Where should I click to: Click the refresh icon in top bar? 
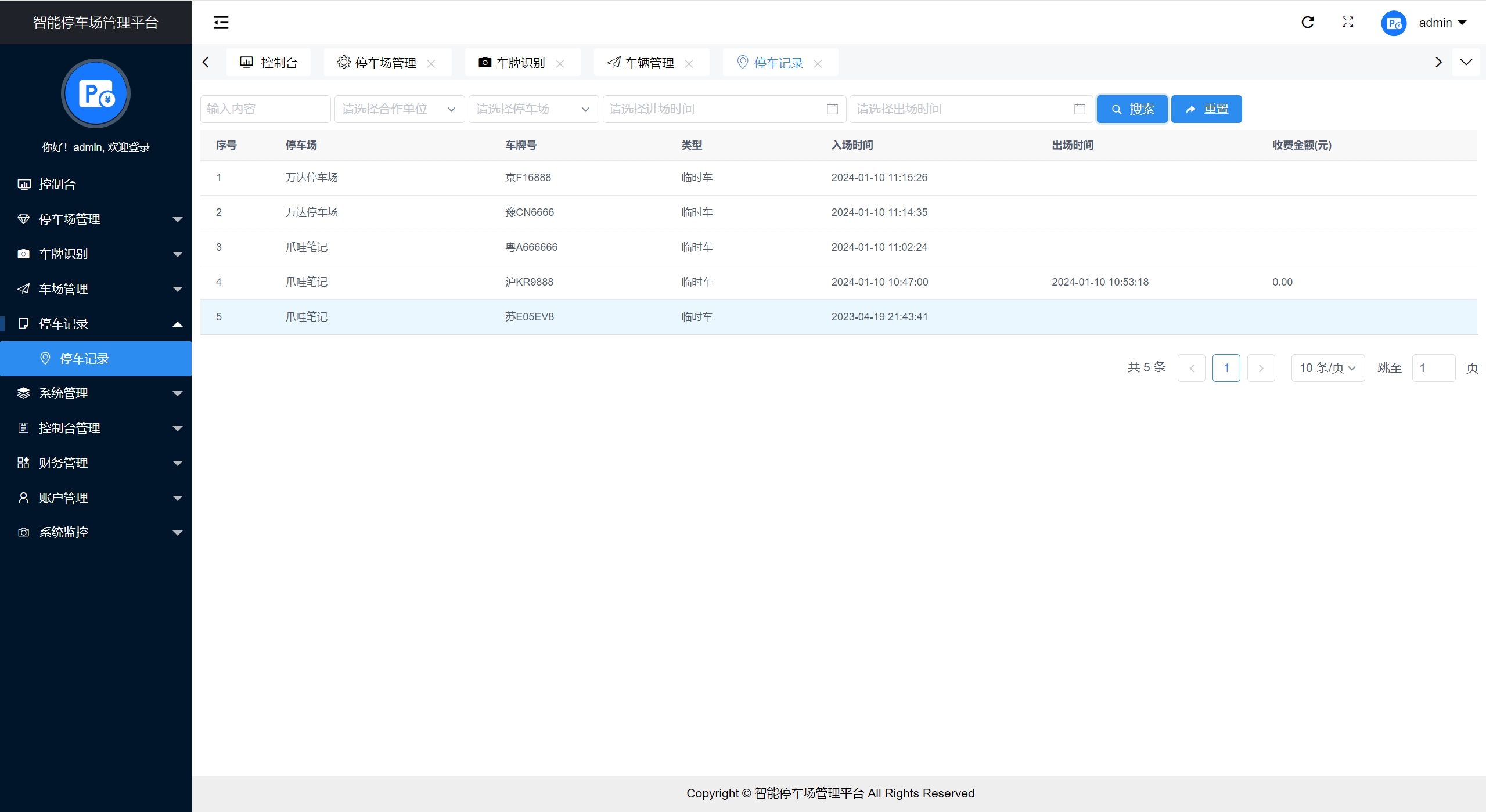coord(1307,22)
